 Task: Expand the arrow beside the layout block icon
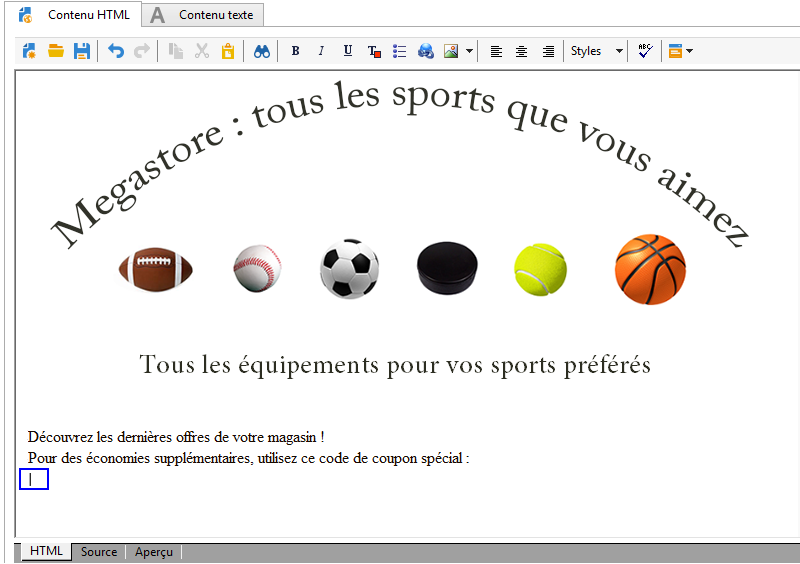[x=690, y=51]
